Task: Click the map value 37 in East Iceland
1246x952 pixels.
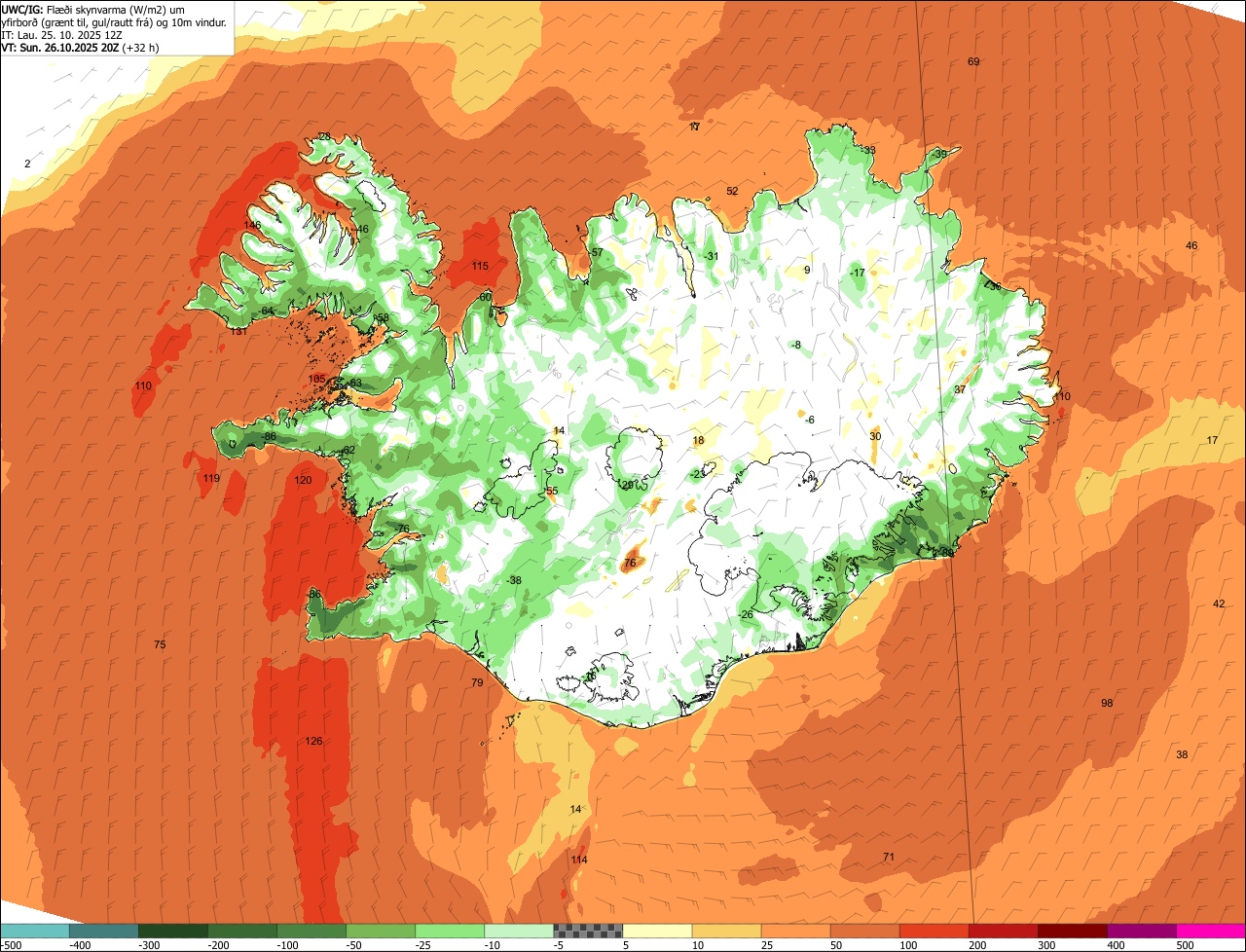Action: pos(960,389)
